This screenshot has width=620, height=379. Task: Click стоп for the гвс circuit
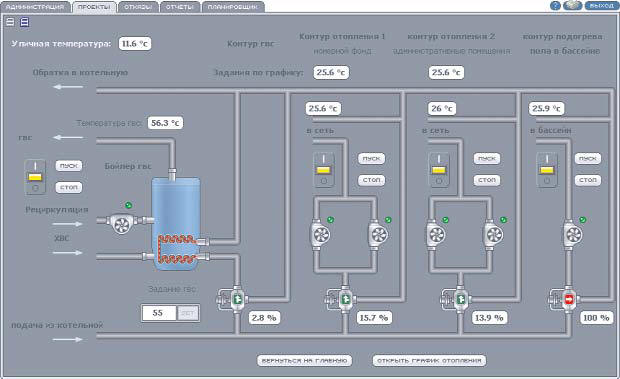click(x=69, y=187)
